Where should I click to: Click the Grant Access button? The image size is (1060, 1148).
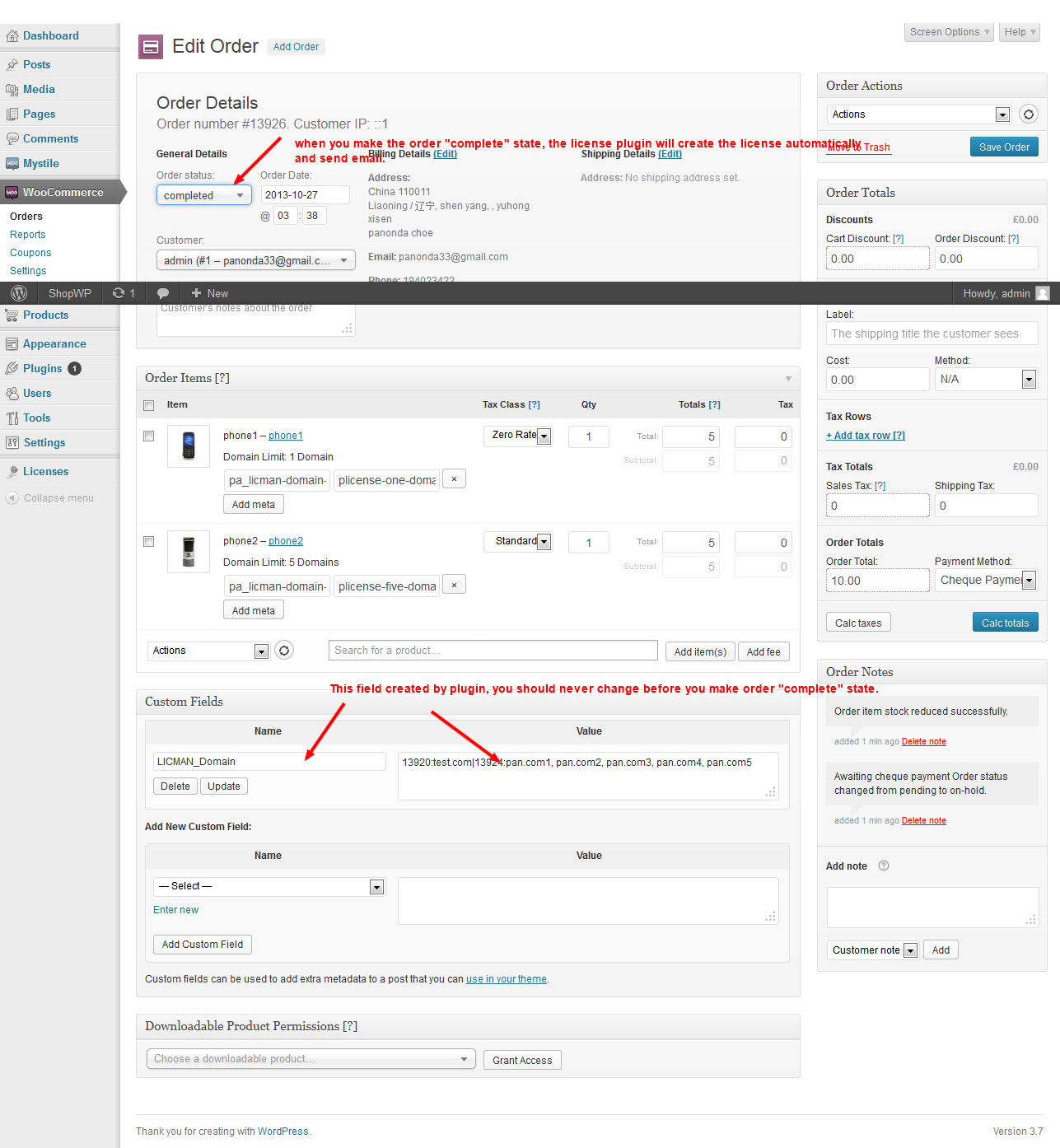pos(522,1060)
